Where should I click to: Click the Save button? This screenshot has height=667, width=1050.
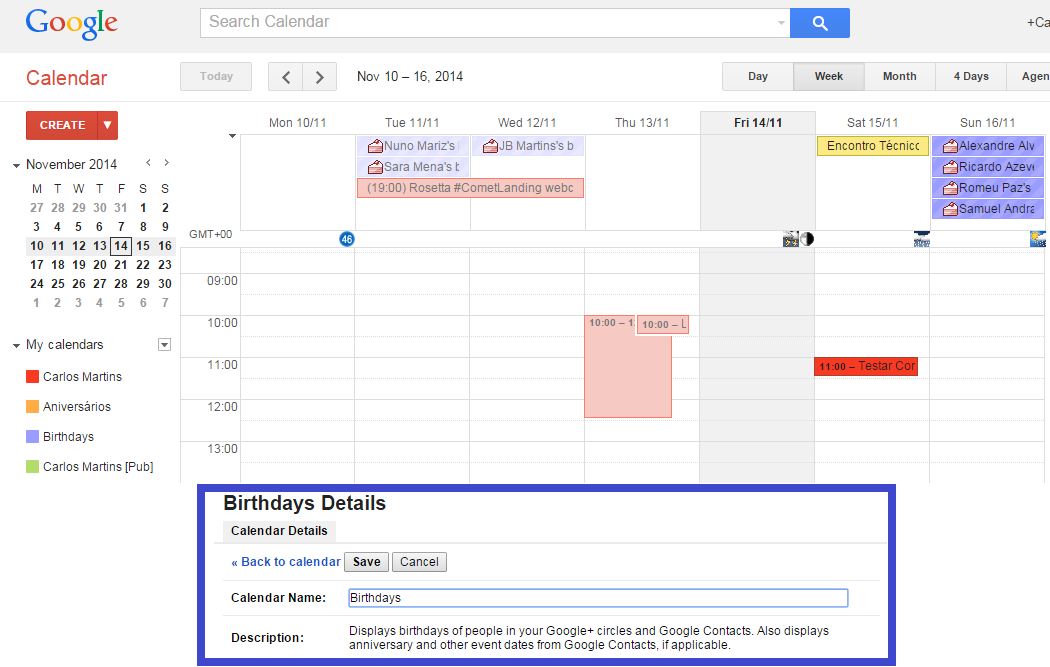tap(366, 562)
